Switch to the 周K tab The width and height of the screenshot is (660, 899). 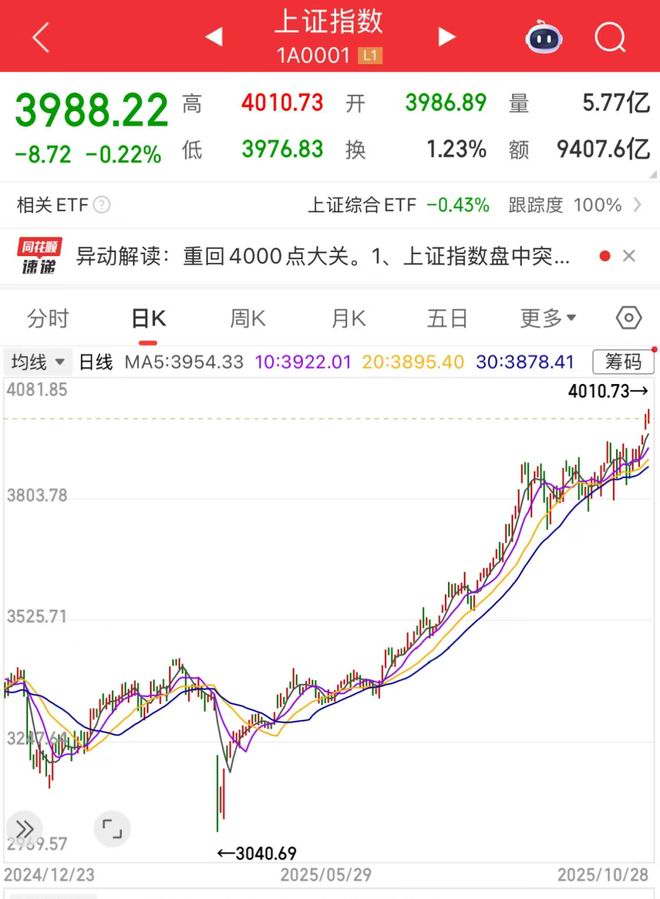click(x=248, y=318)
